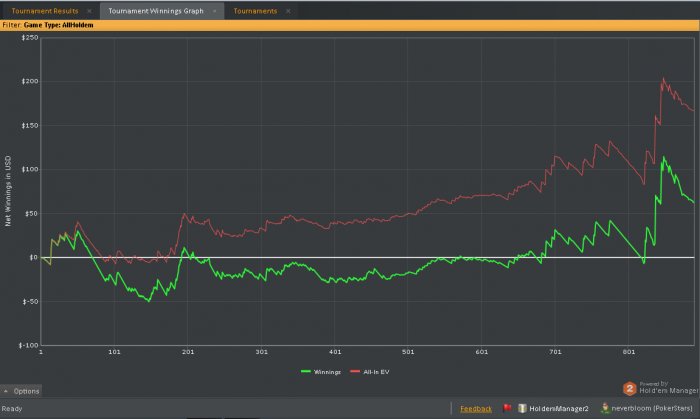Click the red flag icon next to Feedback
The height and width of the screenshot is (419, 700).
[x=507, y=408]
